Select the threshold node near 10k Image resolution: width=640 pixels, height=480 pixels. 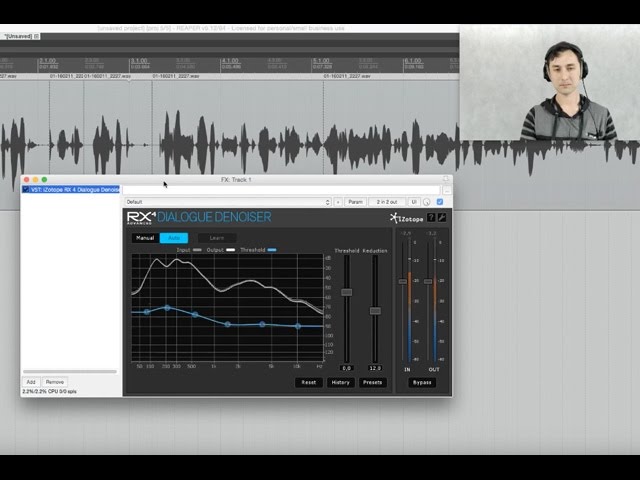tap(298, 326)
